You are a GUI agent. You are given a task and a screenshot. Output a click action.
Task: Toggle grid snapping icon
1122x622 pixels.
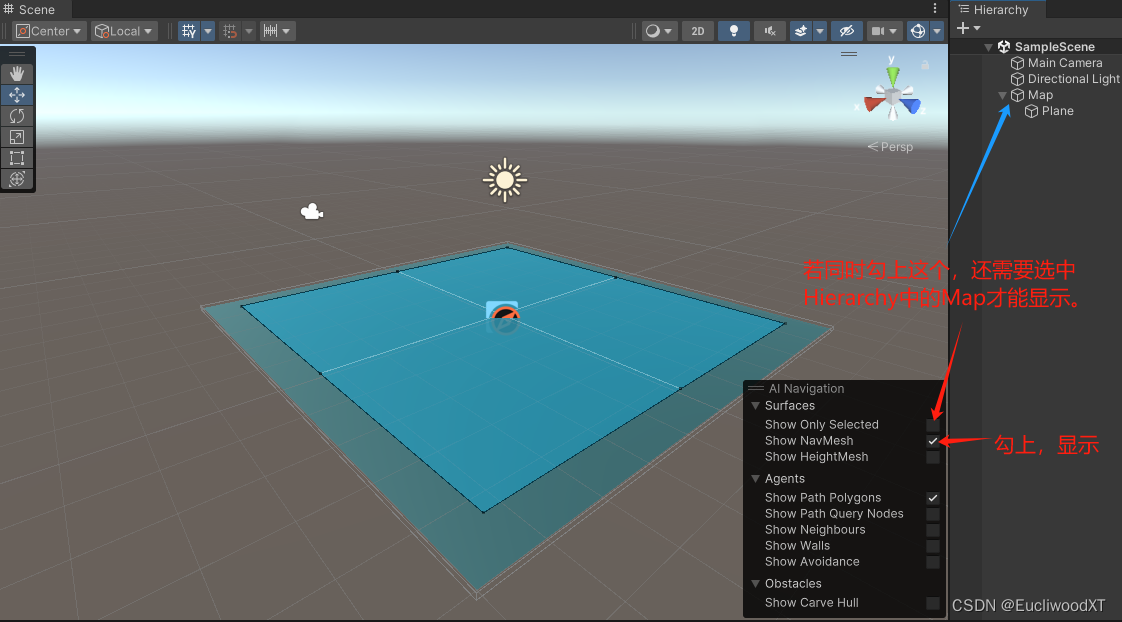tap(230, 31)
